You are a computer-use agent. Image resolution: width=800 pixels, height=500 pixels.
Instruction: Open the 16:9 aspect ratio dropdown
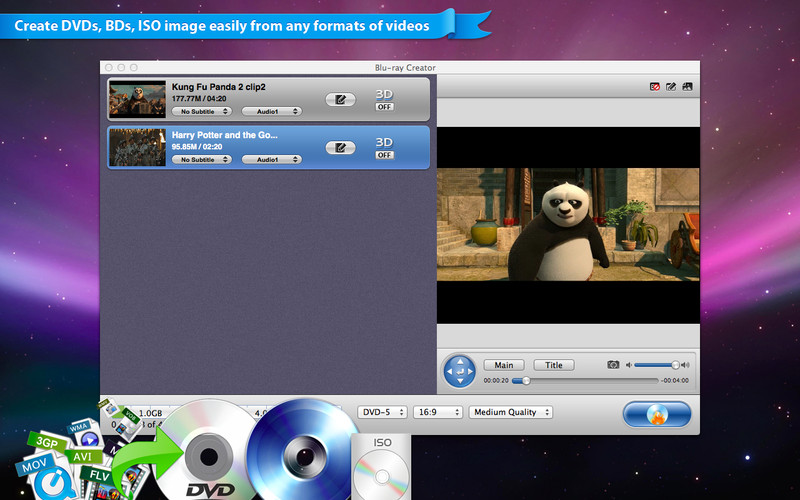(x=438, y=412)
